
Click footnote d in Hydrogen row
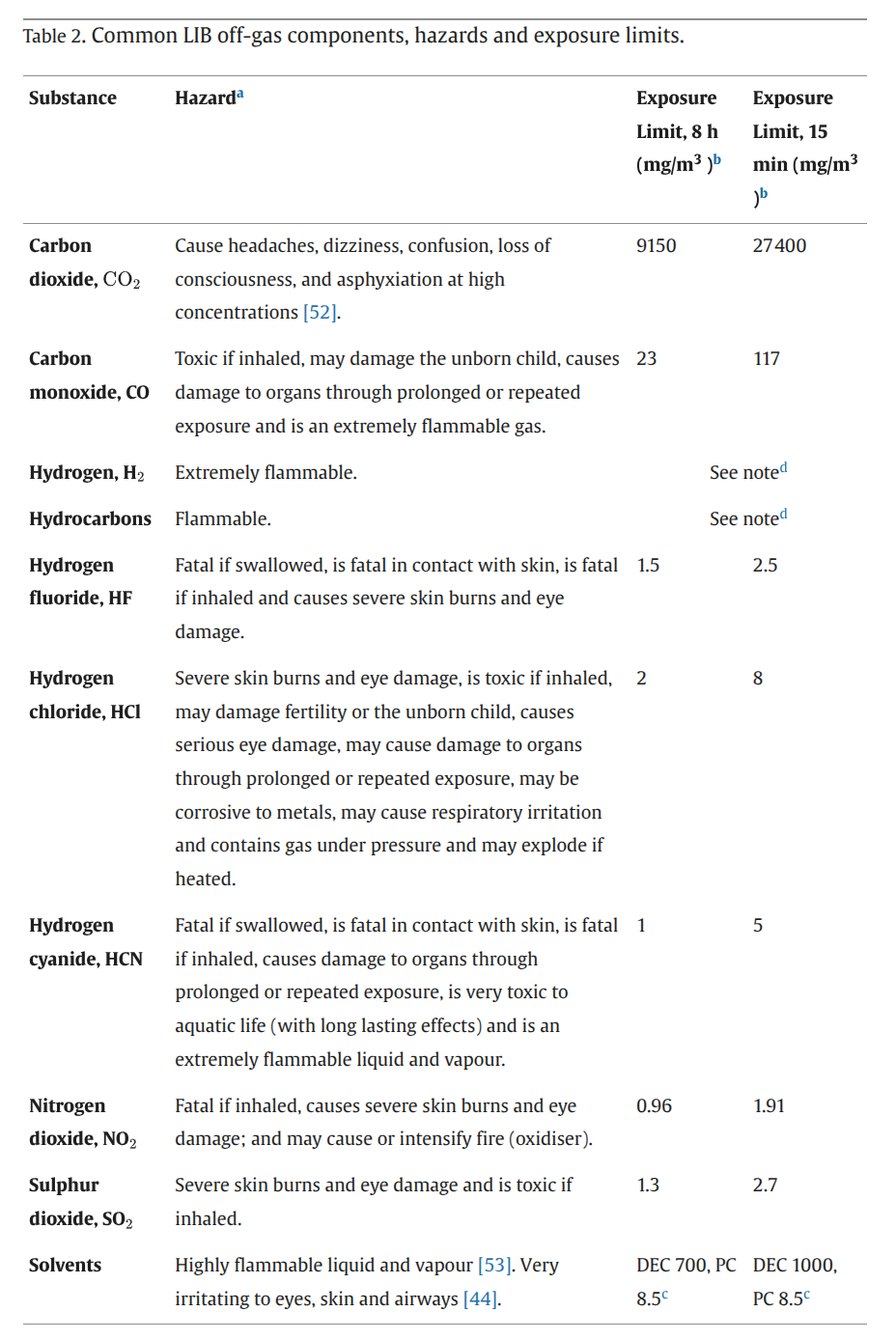click(x=783, y=468)
